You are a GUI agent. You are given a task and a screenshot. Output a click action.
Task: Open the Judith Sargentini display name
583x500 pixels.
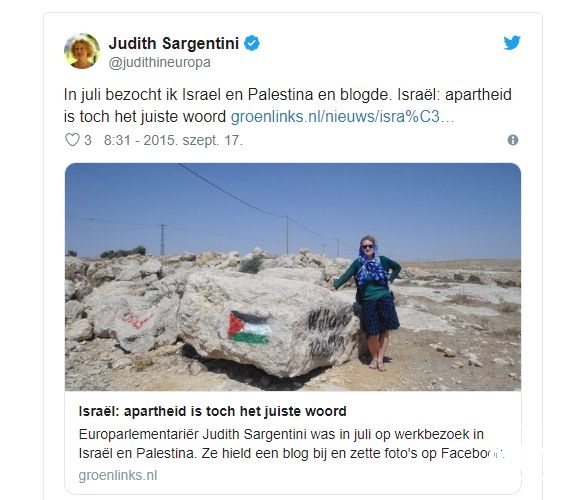point(174,43)
